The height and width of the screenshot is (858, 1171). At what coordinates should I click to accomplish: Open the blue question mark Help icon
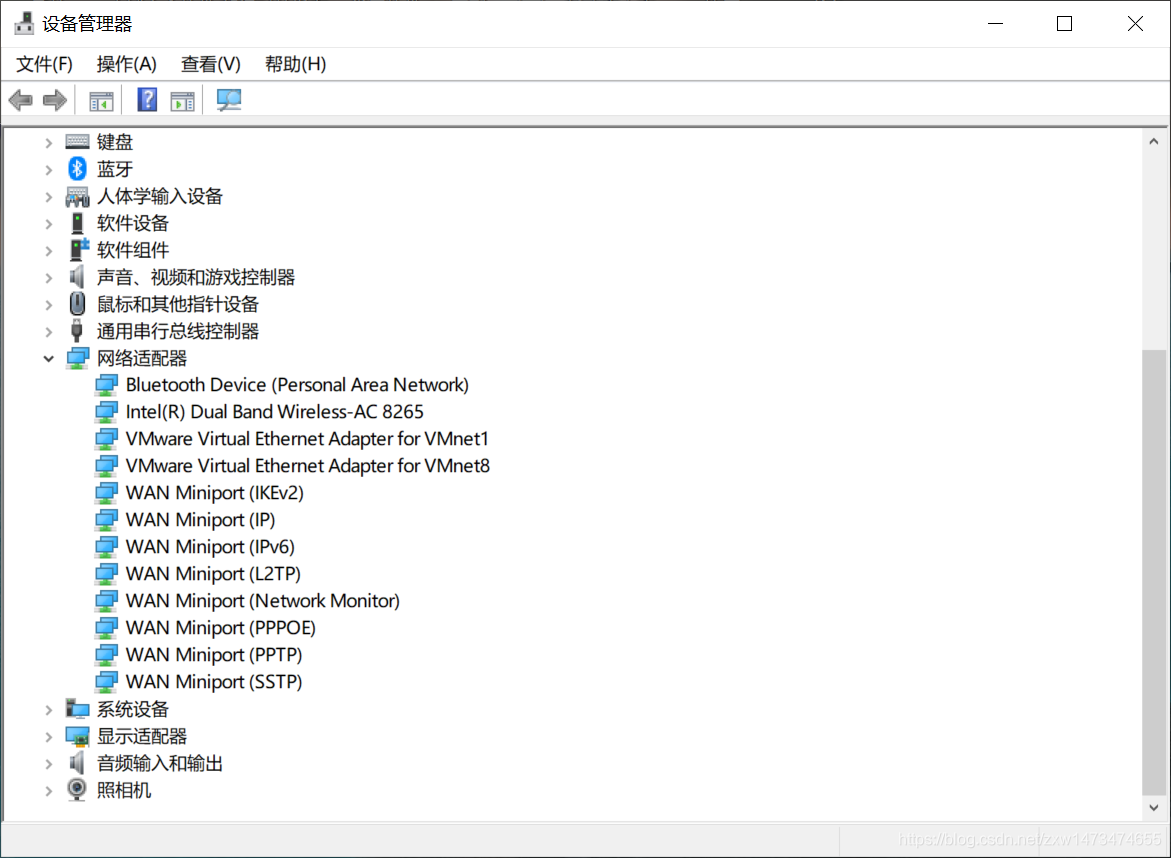click(147, 99)
